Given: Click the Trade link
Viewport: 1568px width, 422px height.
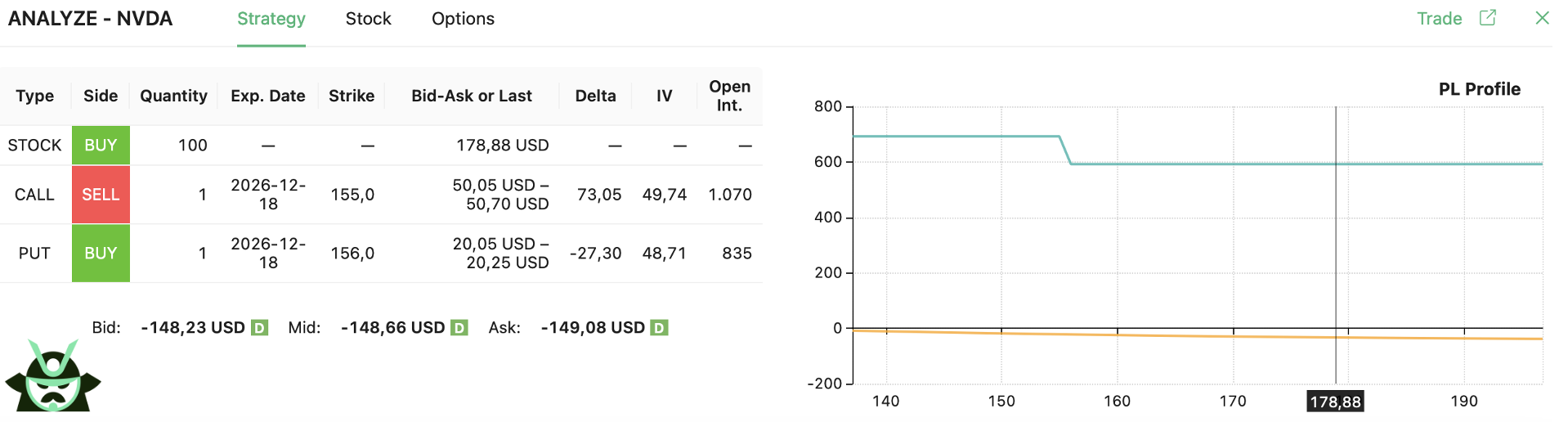Looking at the screenshot, I should [x=1439, y=19].
